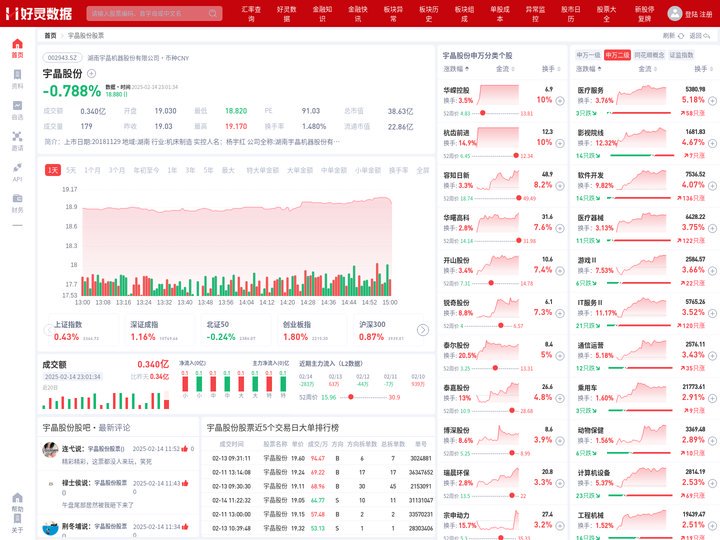Add 软件开发 sector with the plus icon
Image resolution: width=720 pixels, height=540 pixels.
tap(712, 186)
